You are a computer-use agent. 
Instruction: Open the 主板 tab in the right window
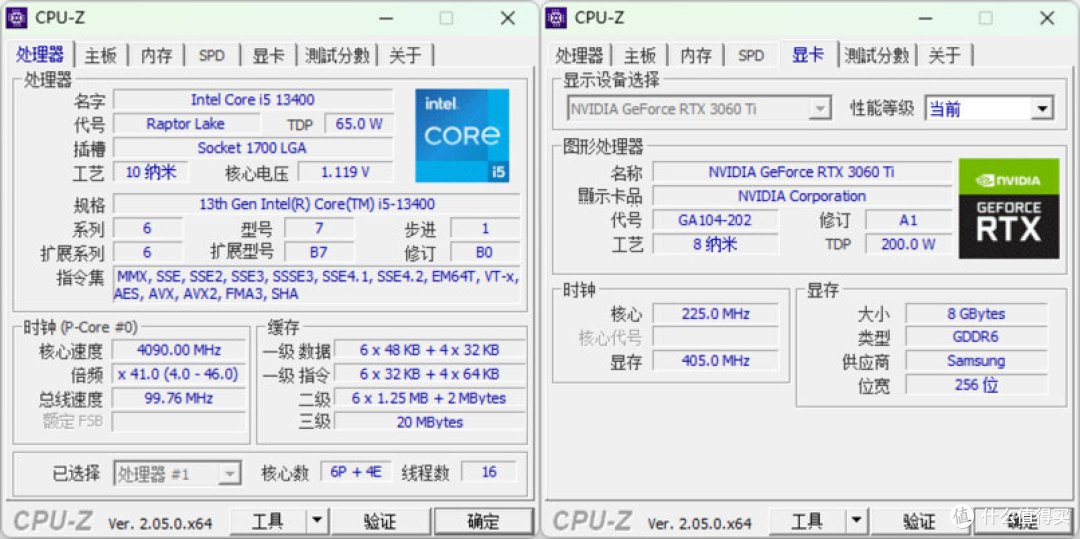[x=640, y=56]
